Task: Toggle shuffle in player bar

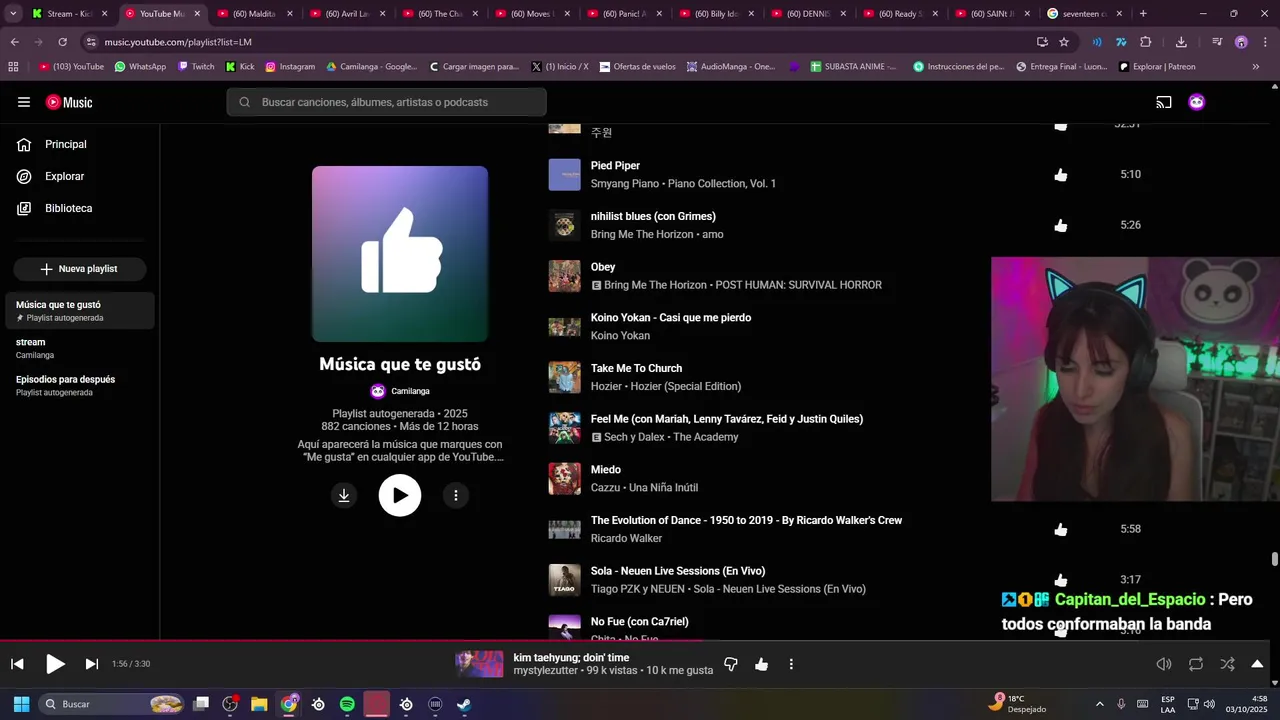Action: (1228, 664)
